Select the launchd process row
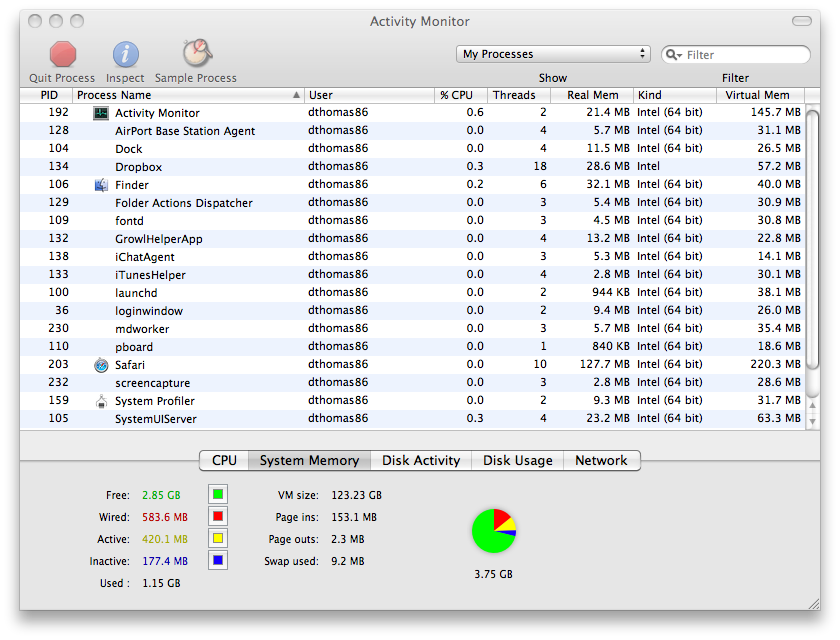Image resolution: width=840 pixels, height=640 pixels. (x=412, y=292)
